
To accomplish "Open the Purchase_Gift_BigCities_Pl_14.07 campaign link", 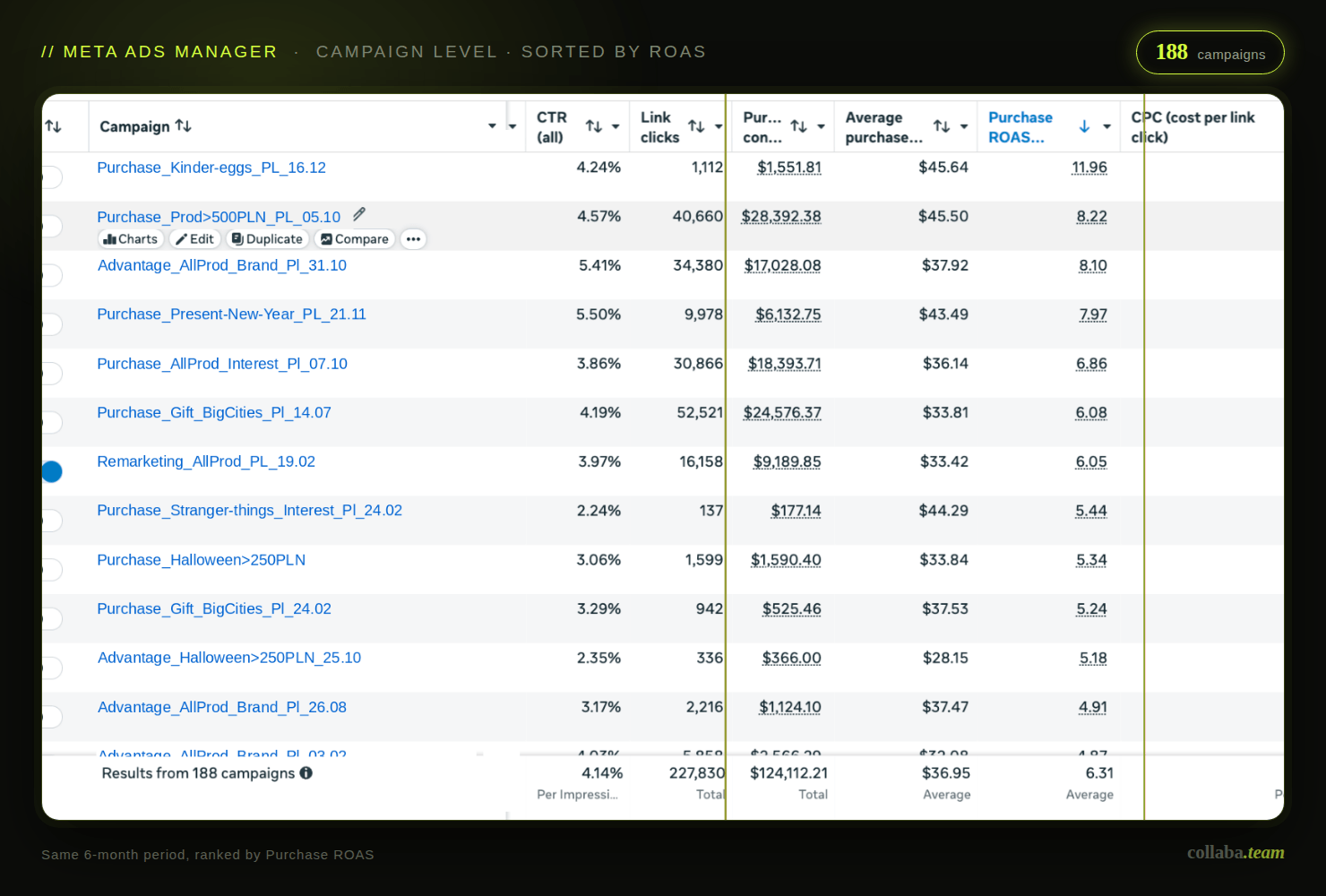I will pos(214,413).
